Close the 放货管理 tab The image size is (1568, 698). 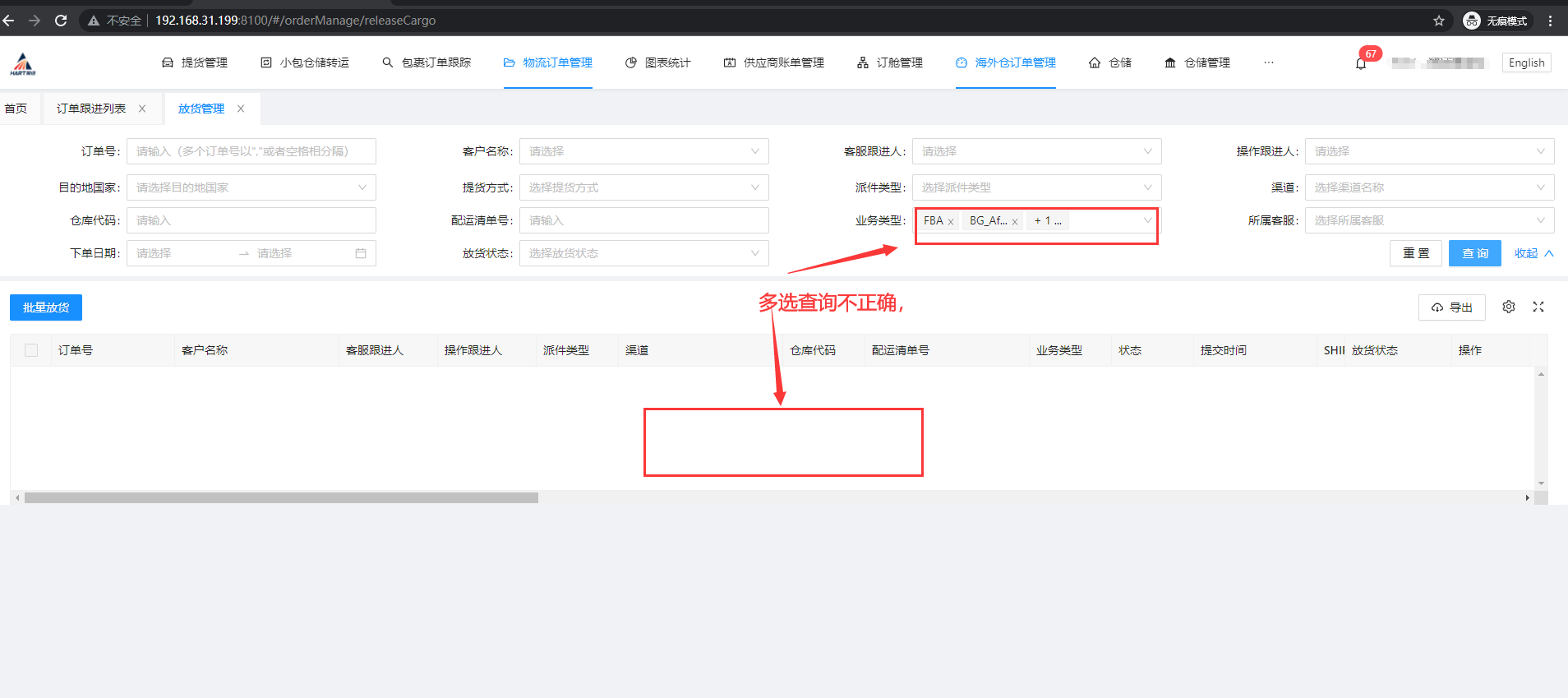pyautogui.click(x=241, y=109)
